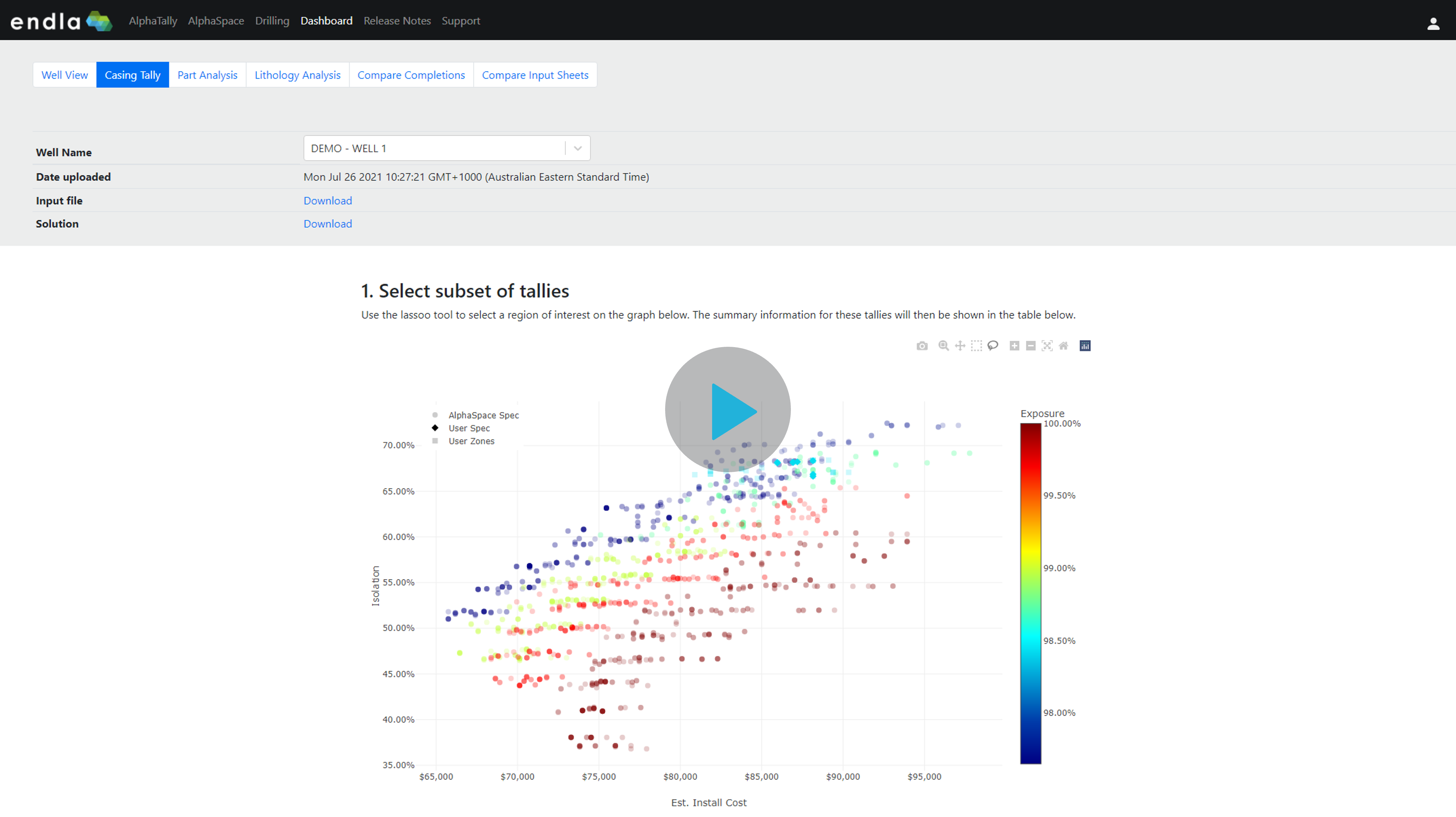The height and width of the screenshot is (817, 1456).
Task: Click the Exposure colorbar title
Action: [1042, 413]
